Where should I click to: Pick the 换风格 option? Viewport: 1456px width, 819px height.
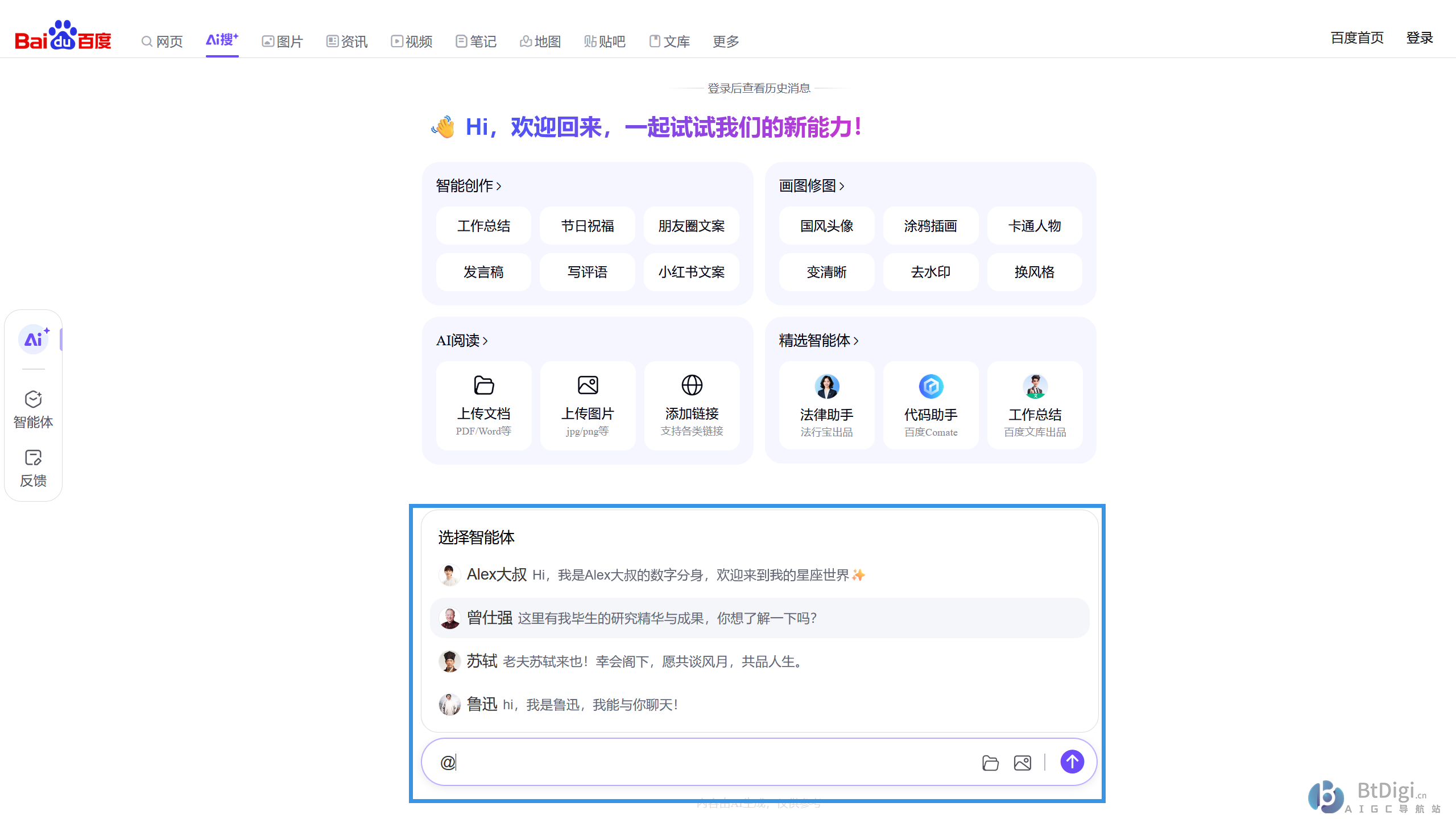(x=1035, y=272)
